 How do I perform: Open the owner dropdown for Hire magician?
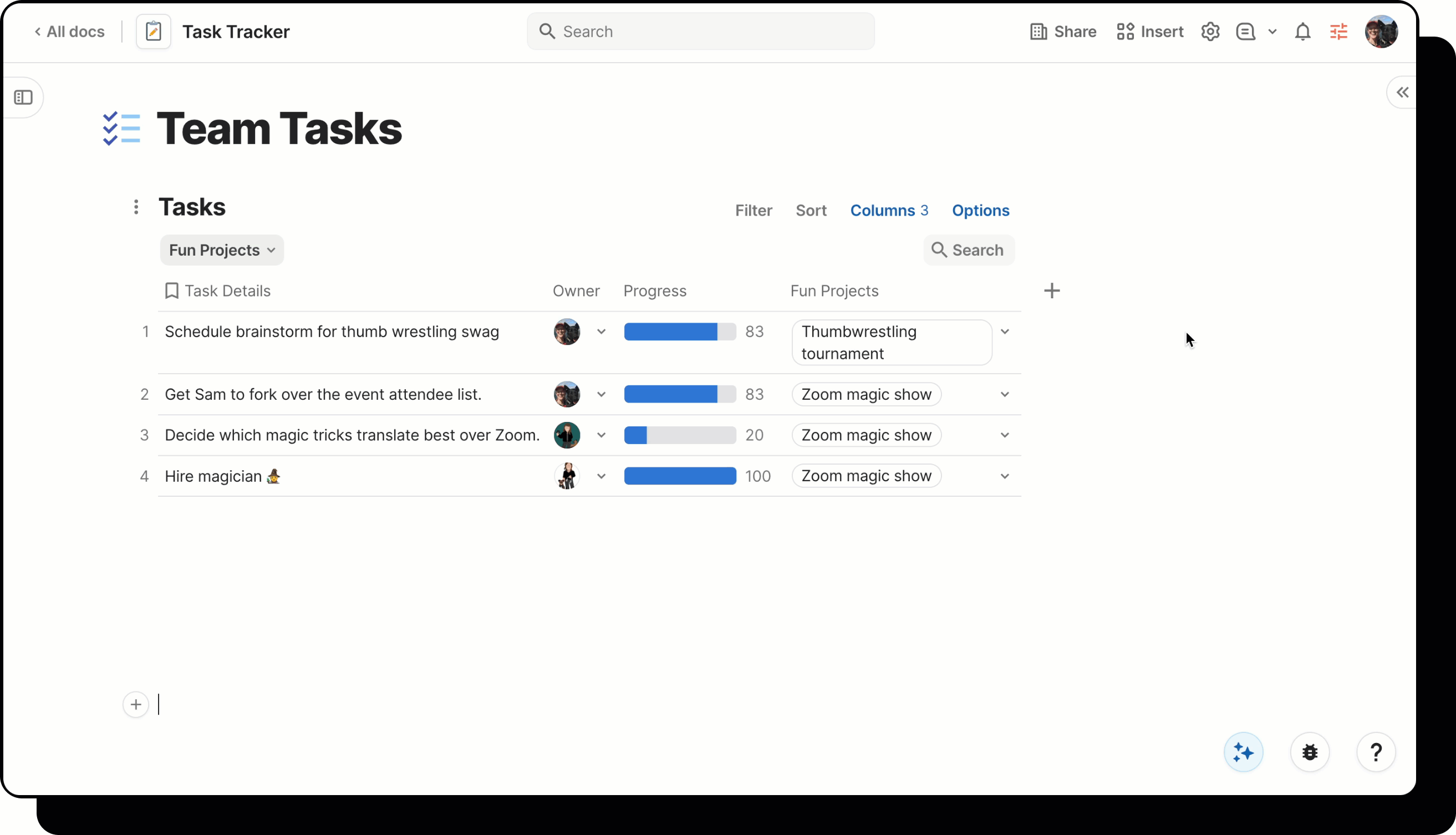(x=602, y=476)
